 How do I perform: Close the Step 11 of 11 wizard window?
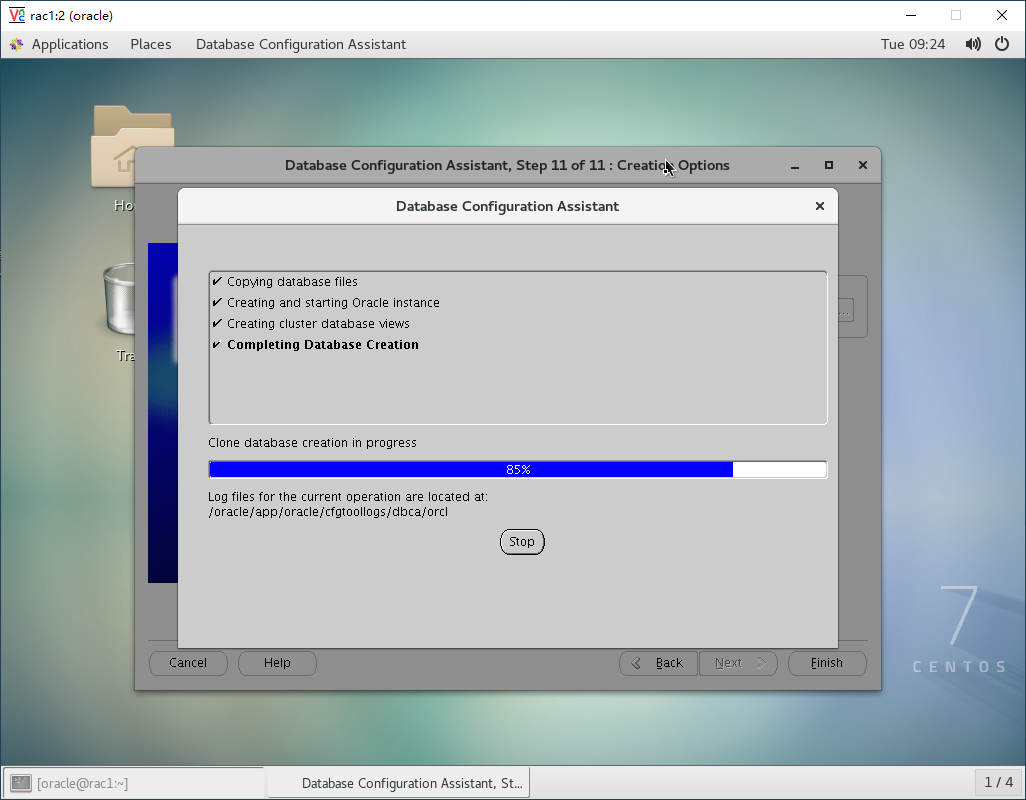862,165
